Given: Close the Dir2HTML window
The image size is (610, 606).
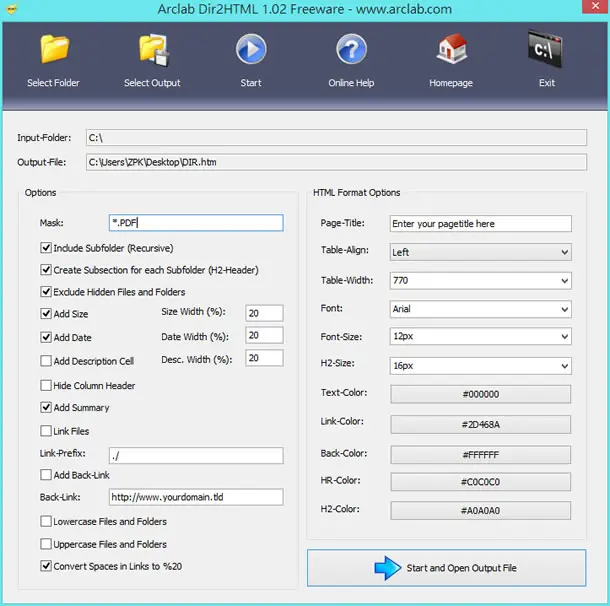Looking at the screenshot, I should coord(595,6).
